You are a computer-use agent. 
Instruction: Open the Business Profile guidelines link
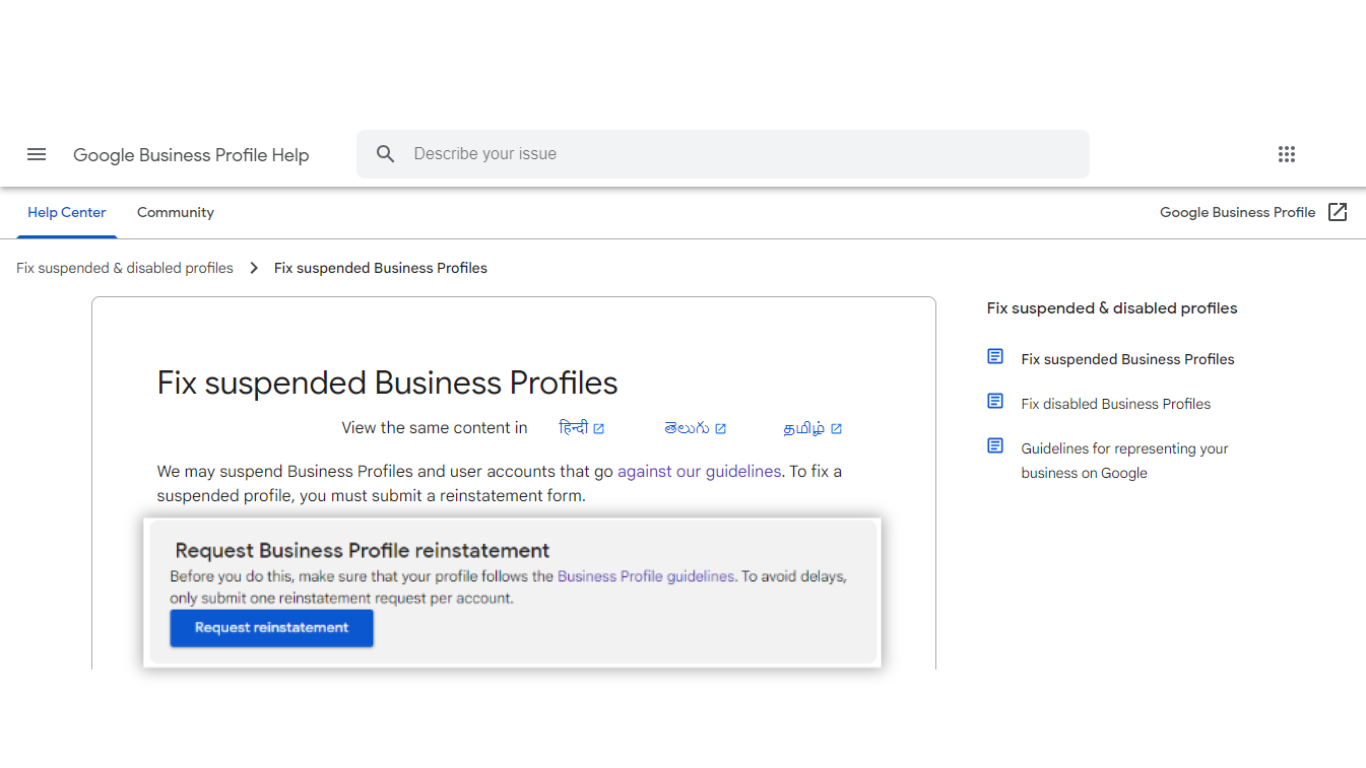[x=646, y=576]
